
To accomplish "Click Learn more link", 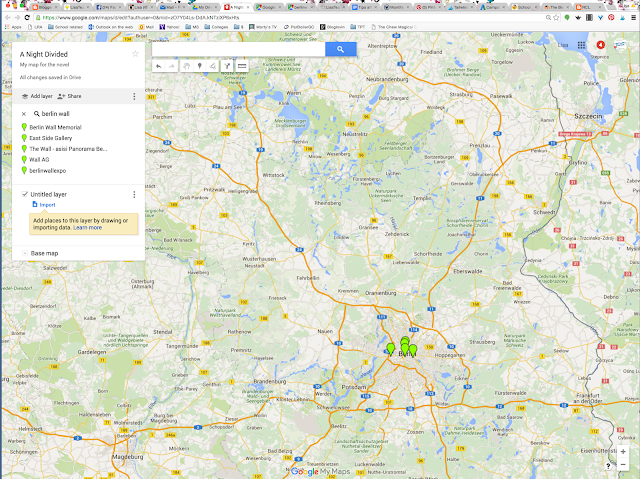I will point(87,228).
